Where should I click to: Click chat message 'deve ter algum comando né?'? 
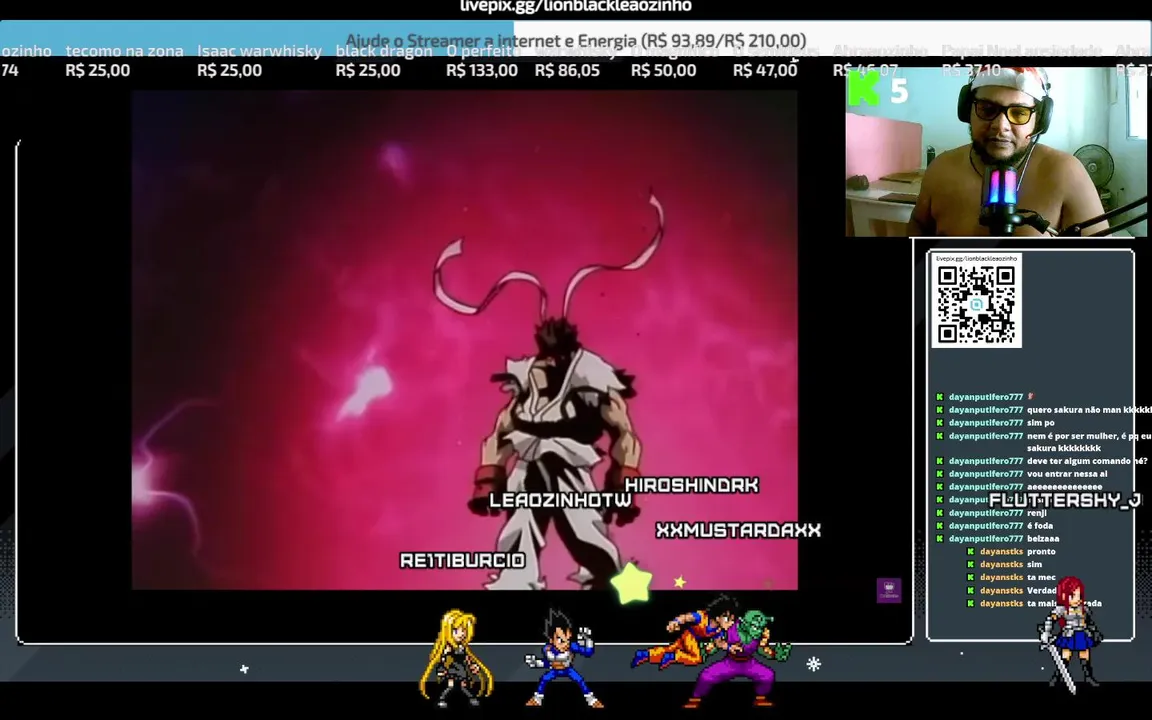tap(1087, 461)
